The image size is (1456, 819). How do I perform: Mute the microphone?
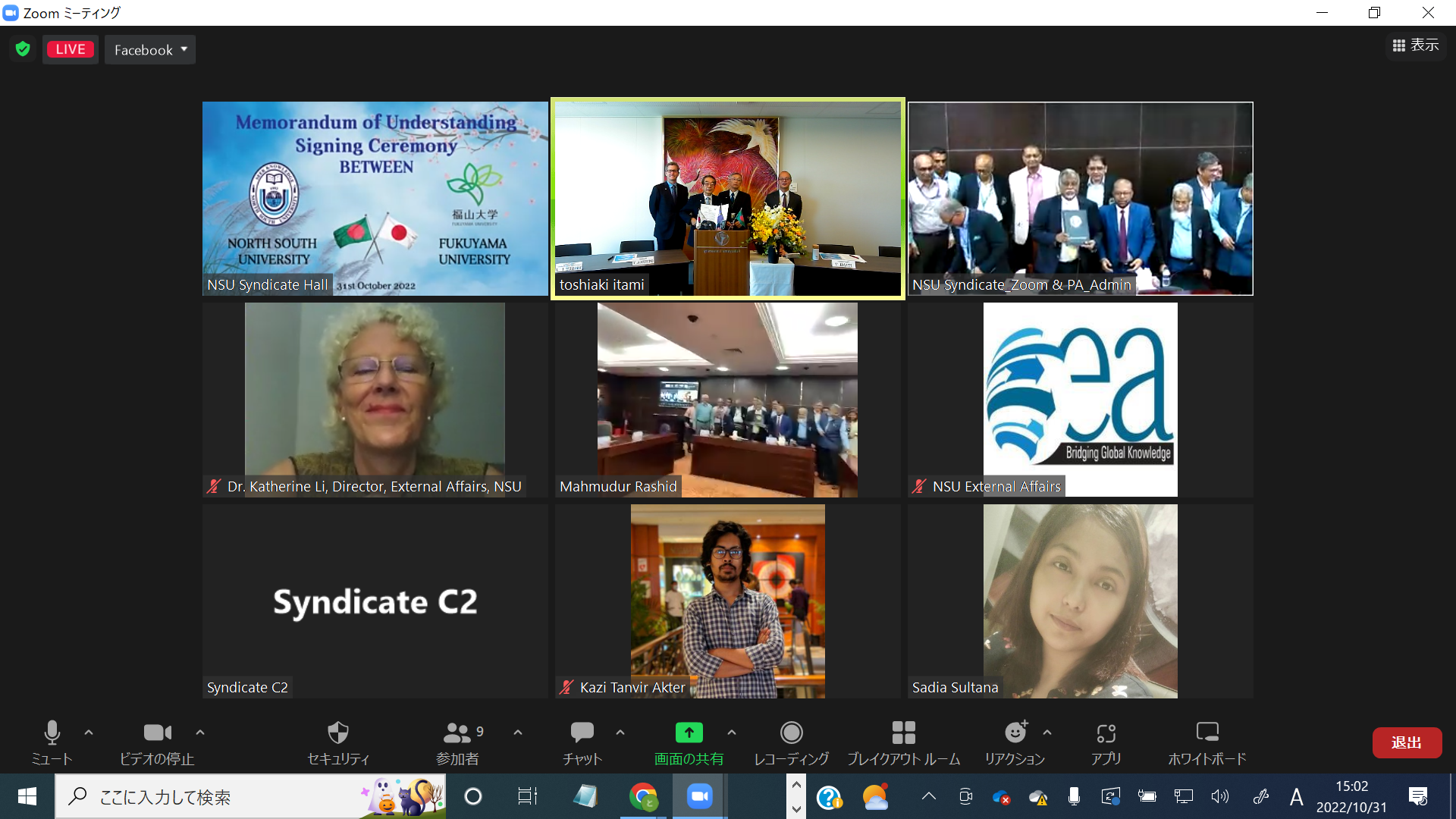52,733
